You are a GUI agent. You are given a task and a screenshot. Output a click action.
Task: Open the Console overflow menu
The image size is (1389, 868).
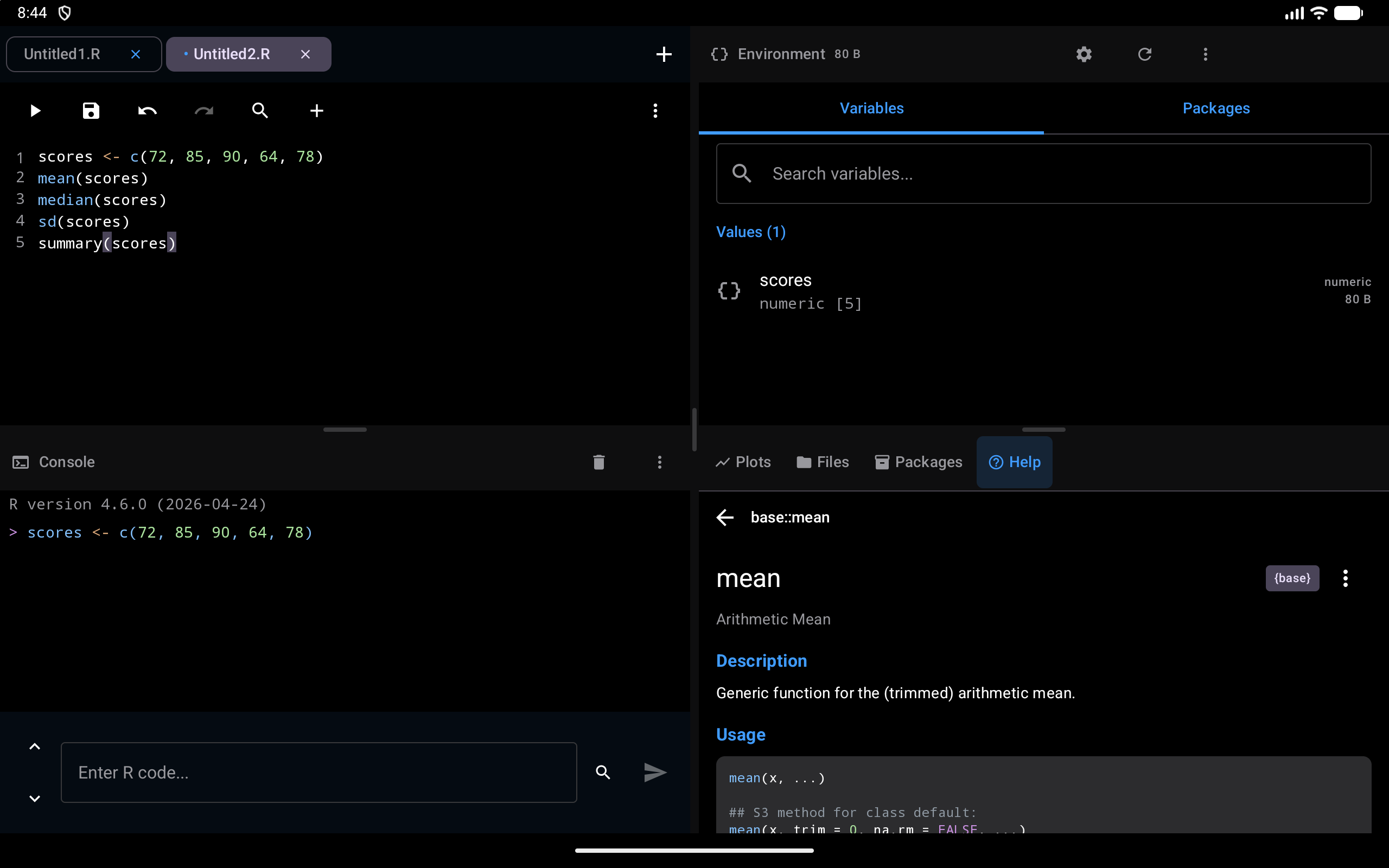[x=659, y=462]
